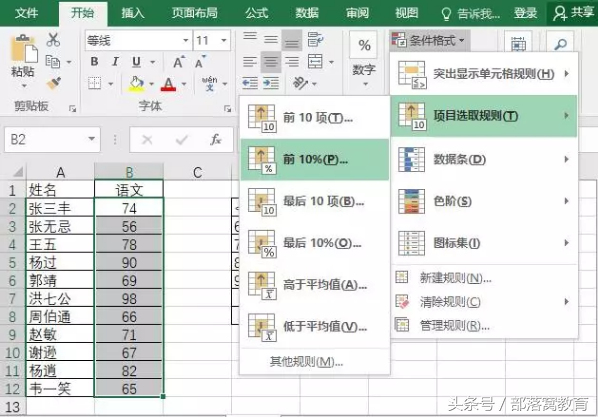Screen dimensions: 598x417
Task: Click the cells icon beside conditional formatting
Action: tap(518, 44)
